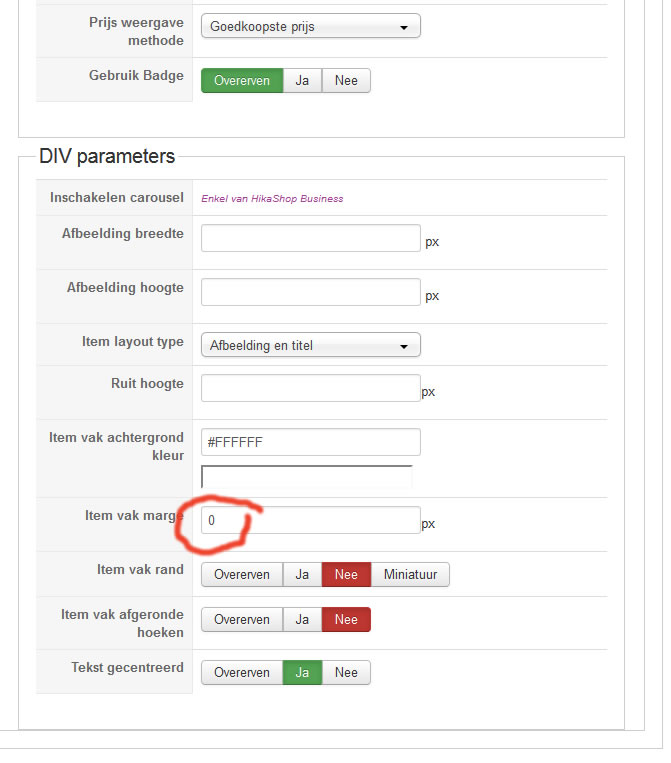Click the Afbeelding breedte input field

(310, 238)
